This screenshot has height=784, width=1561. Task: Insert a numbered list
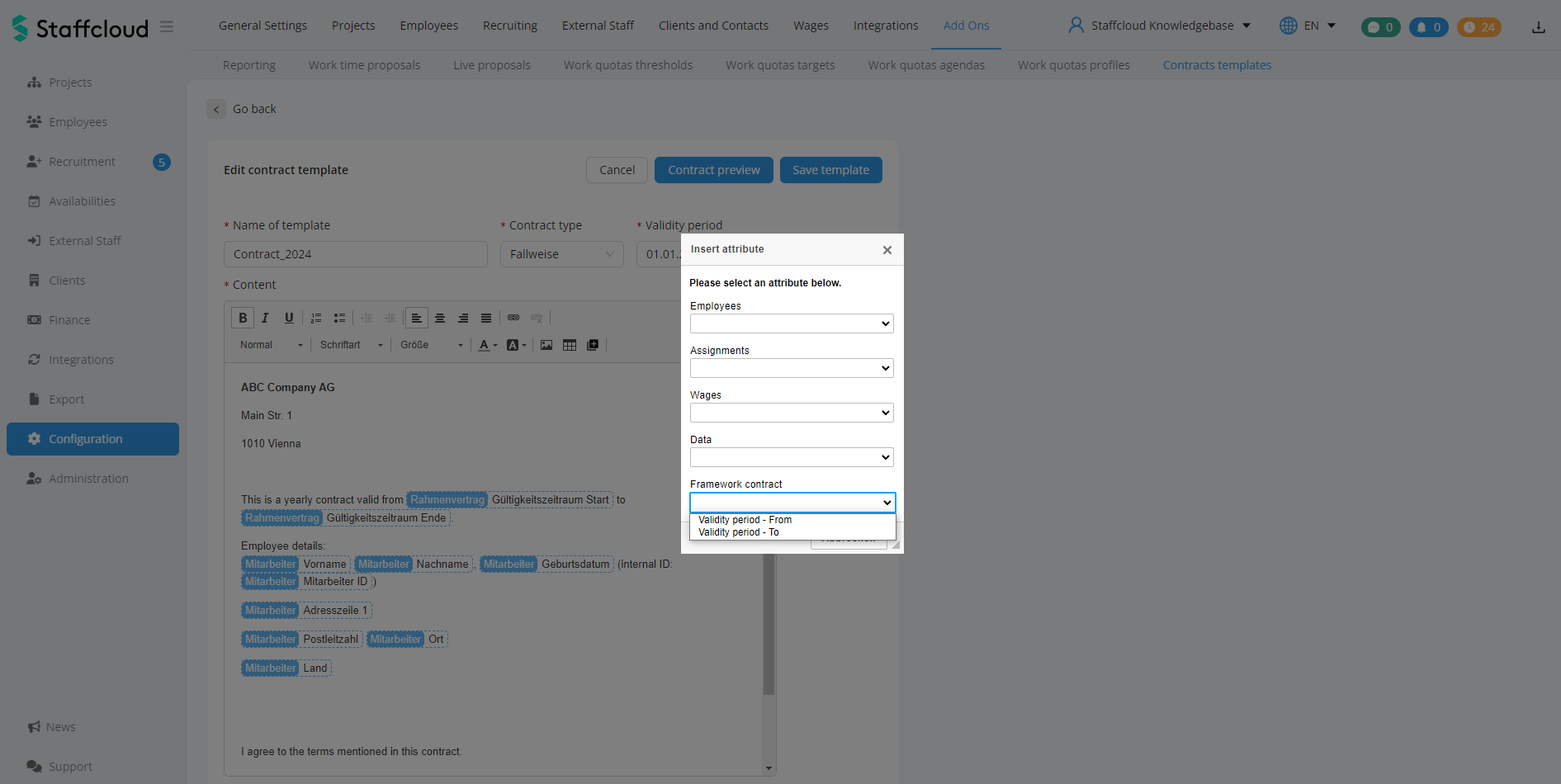point(316,318)
